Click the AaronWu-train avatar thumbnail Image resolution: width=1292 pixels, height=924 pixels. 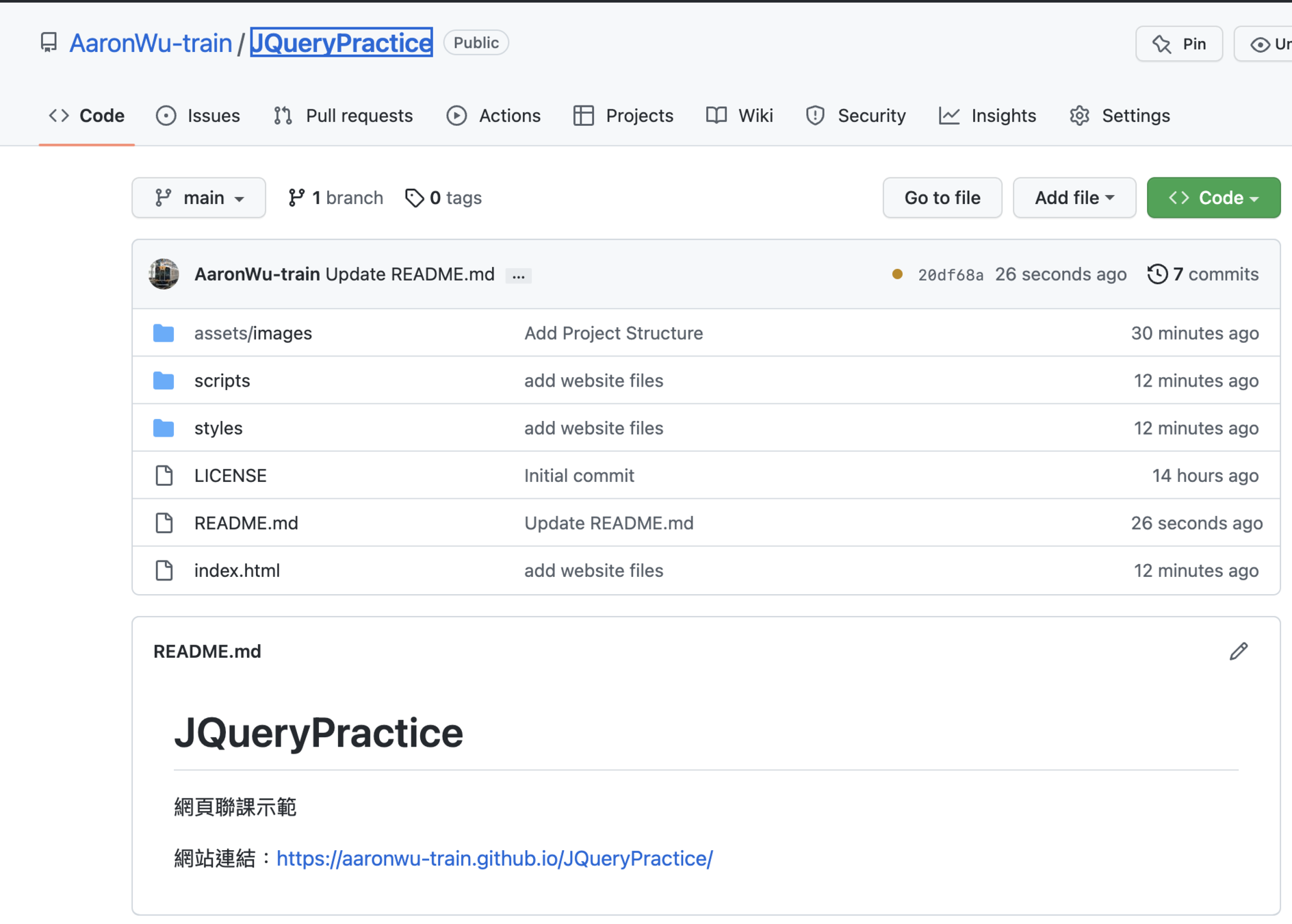(x=164, y=274)
